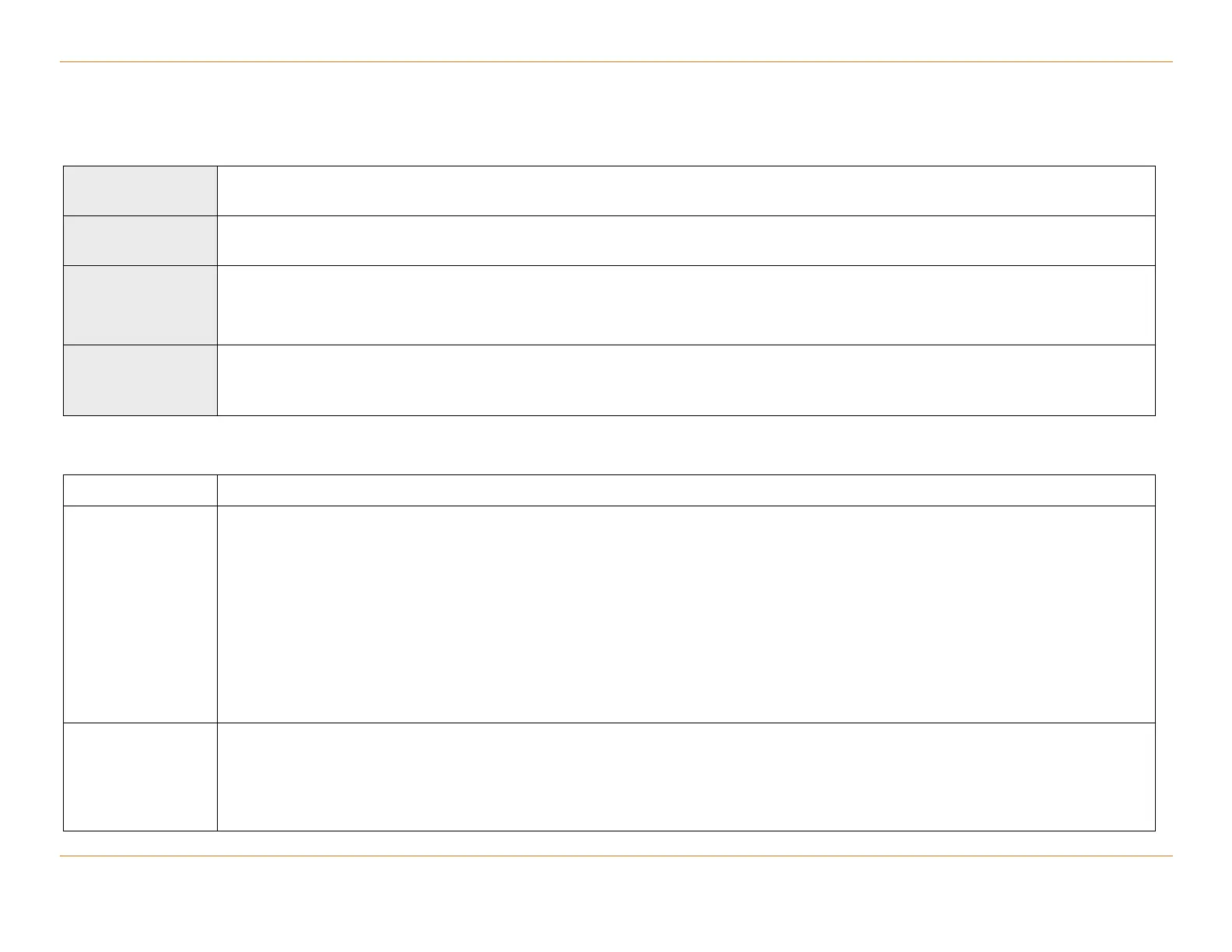Image resolution: width=1232 pixels, height=952 pixels.
Task: Select fourth-row wide white cell, upper table
Action: point(686,380)
